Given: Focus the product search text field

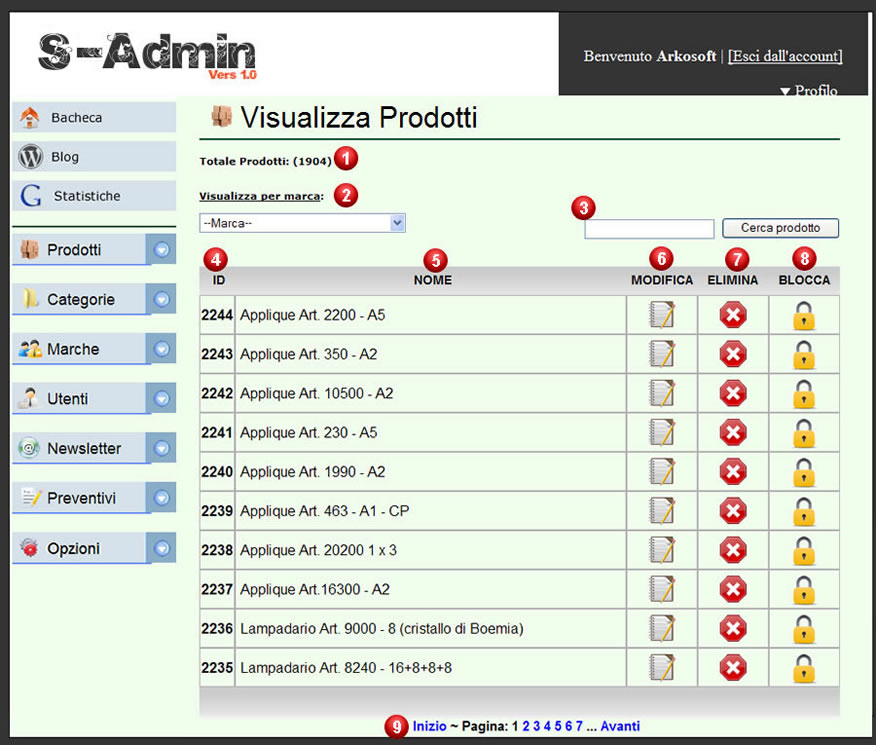Looking at the screenshot, I should pyautogui.click(x=649, y=229).
